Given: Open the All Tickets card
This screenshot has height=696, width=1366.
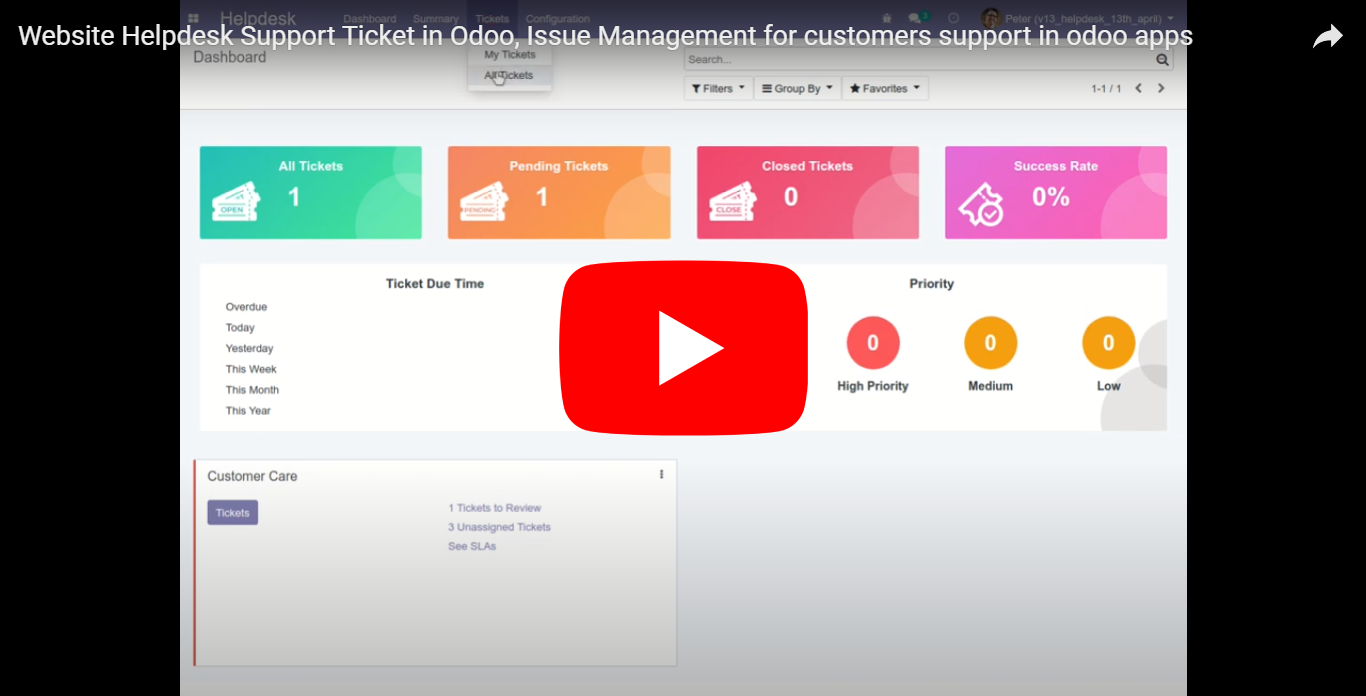Looking at the screenshot, I should (311, 193).
